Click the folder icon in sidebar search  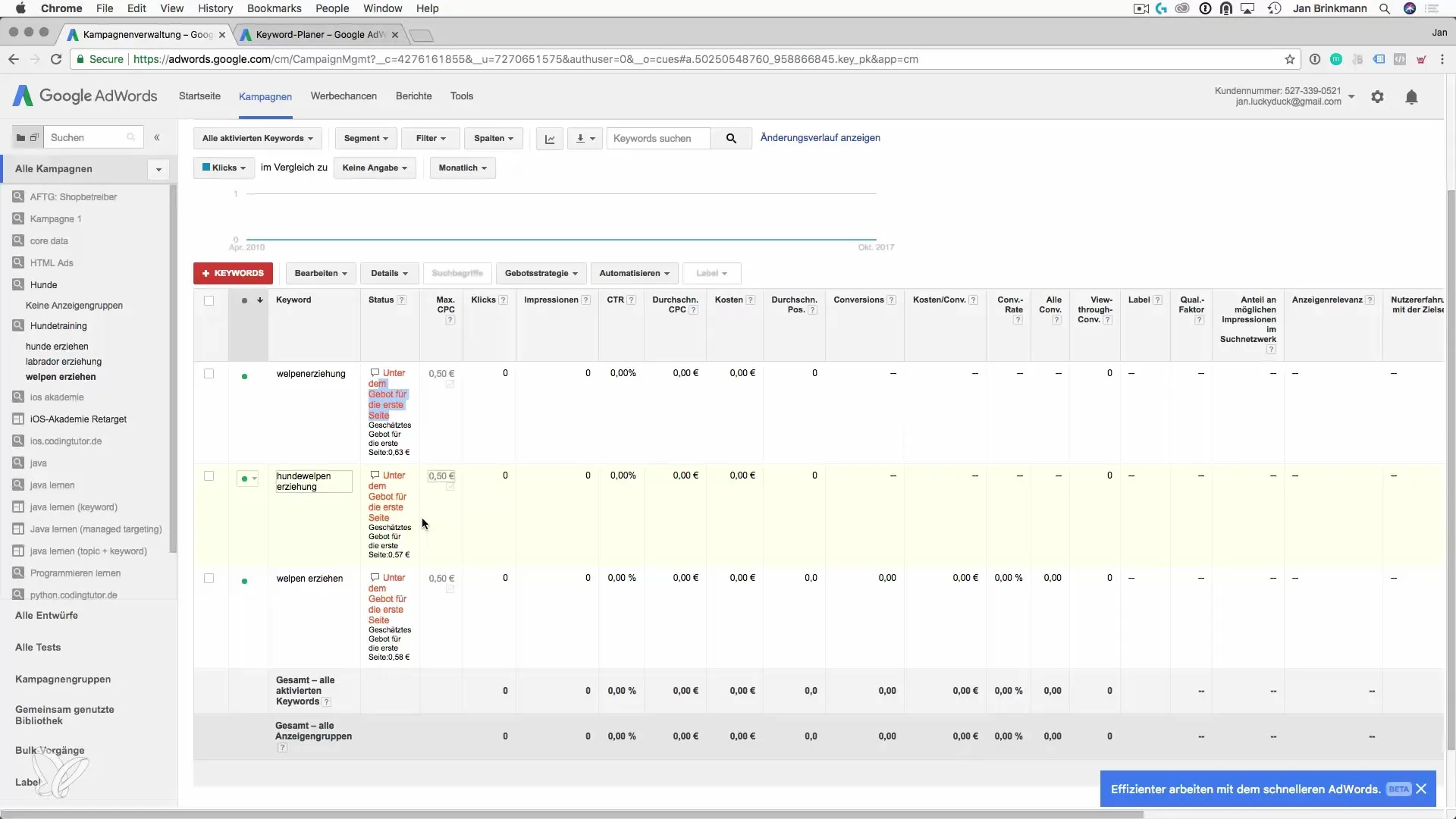20,137
